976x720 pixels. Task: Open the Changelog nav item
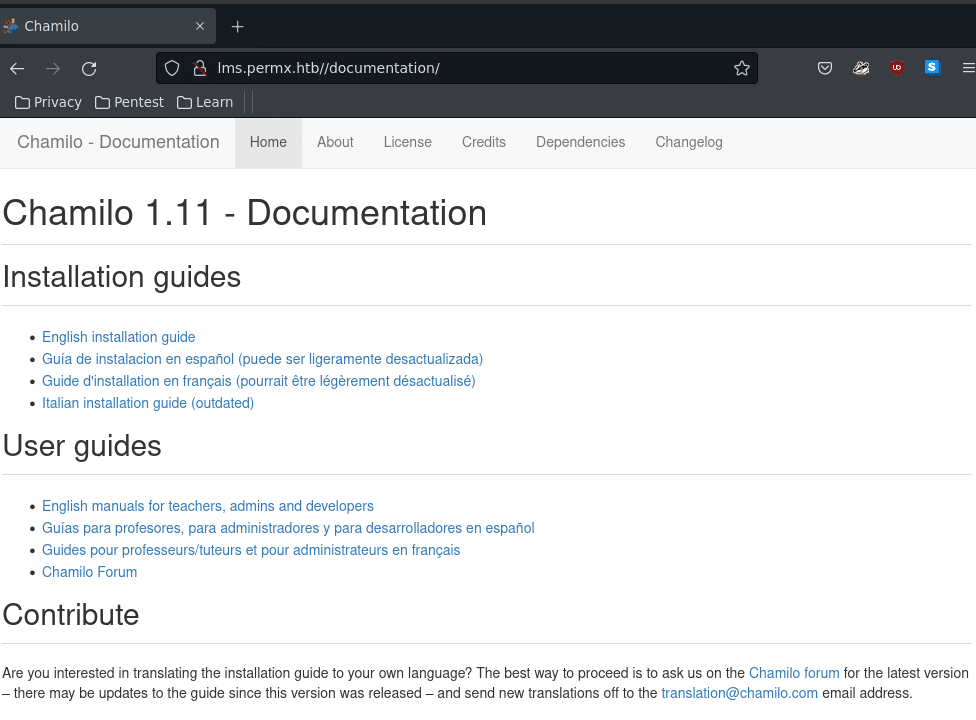pyautogui.click(x=689, y=143)
